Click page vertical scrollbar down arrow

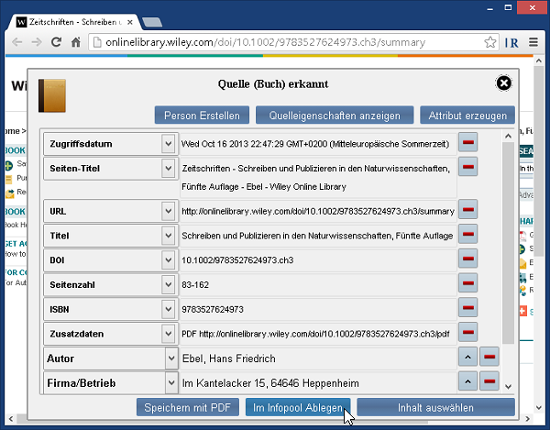[539, 408]
